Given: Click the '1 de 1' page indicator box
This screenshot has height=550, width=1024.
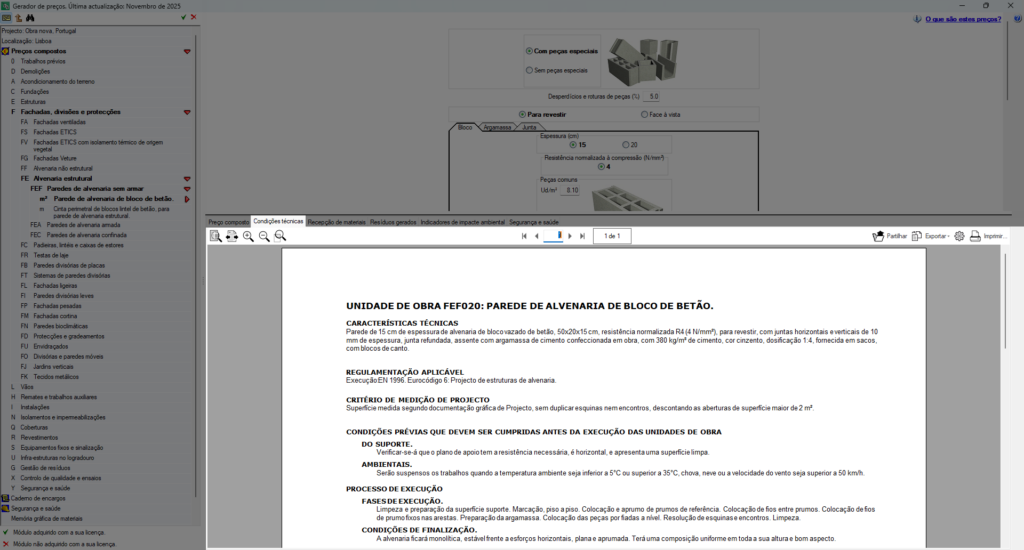Looking at the screenshot, I should coord(612,236).
